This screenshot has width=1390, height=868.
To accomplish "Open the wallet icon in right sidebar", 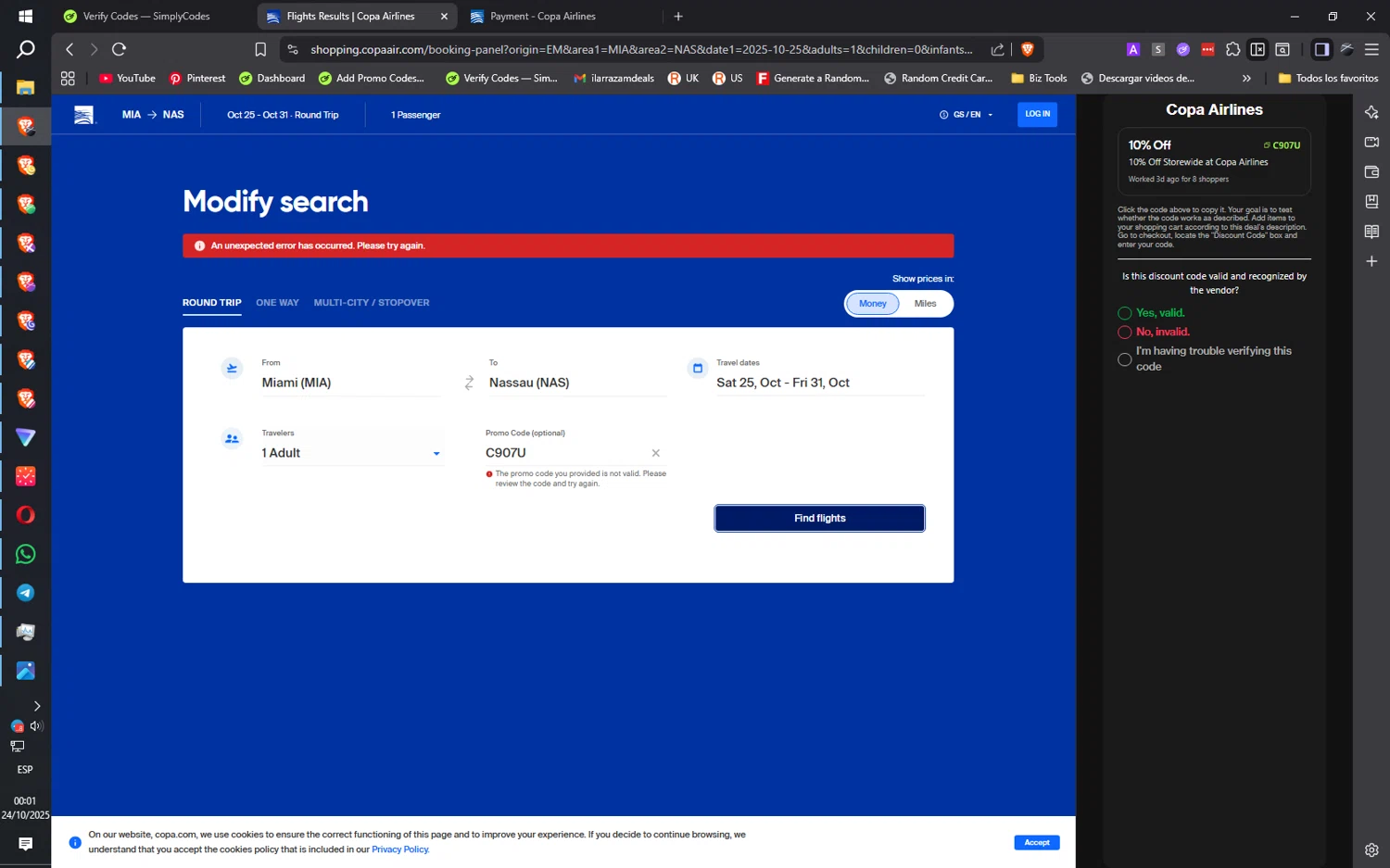I will pyautogui.click(x=1371, y=171).
